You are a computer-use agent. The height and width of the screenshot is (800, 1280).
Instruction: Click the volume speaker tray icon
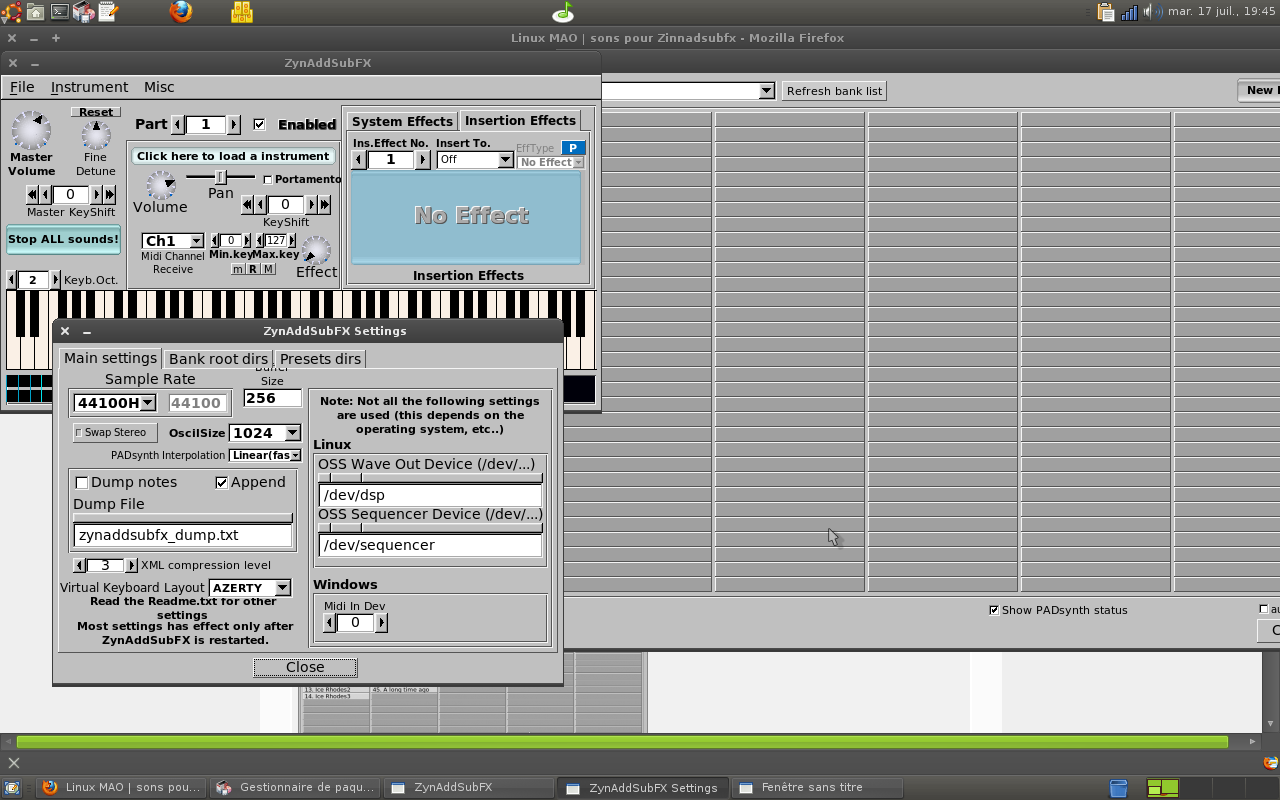1149,12
